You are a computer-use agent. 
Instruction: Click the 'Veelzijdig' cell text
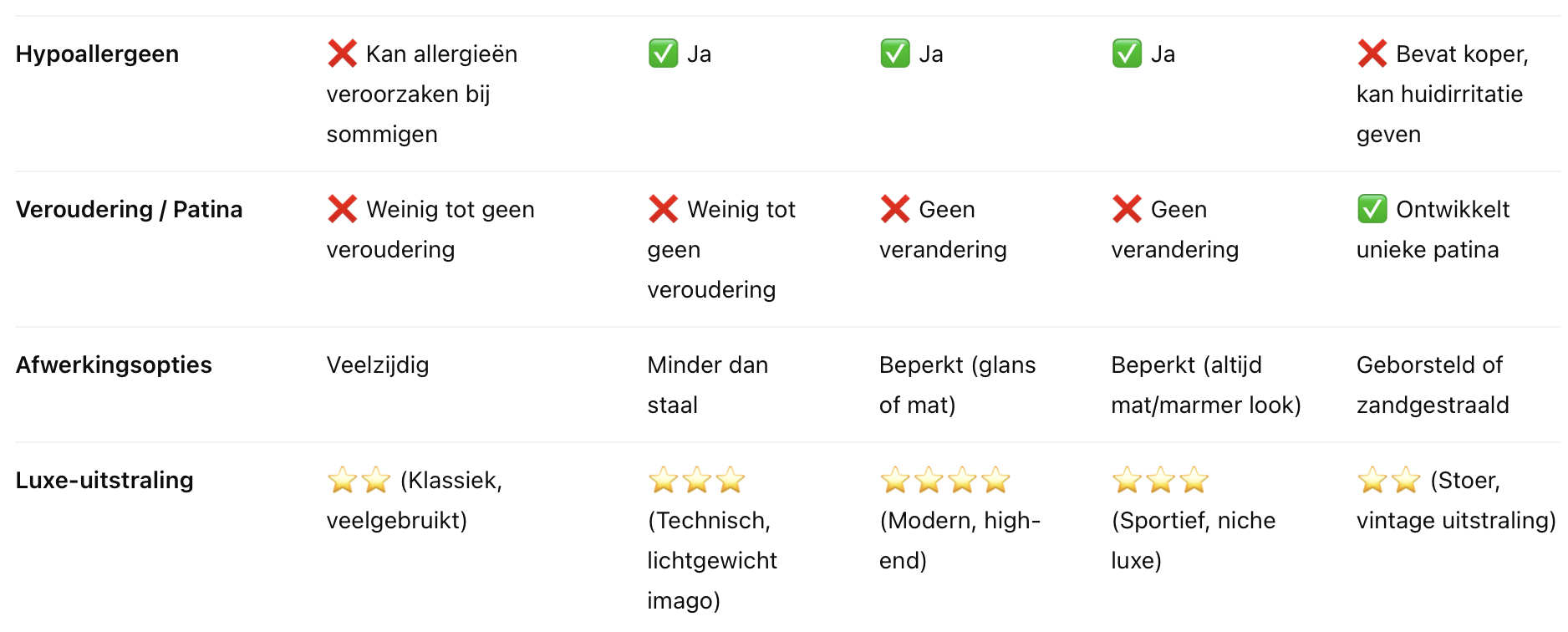click(x=378, y=365)
